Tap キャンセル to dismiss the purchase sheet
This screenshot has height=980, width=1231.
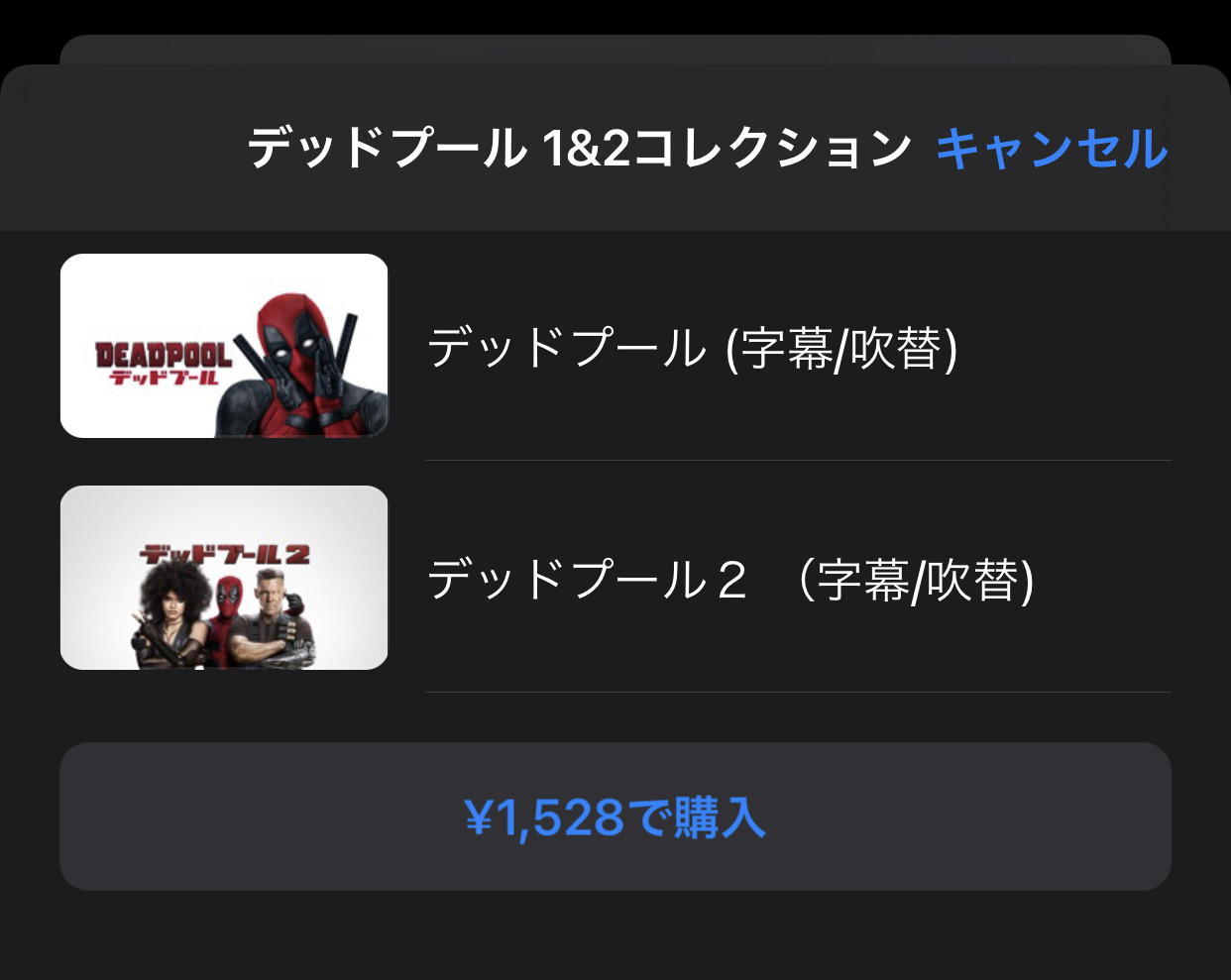[1052, 149]
